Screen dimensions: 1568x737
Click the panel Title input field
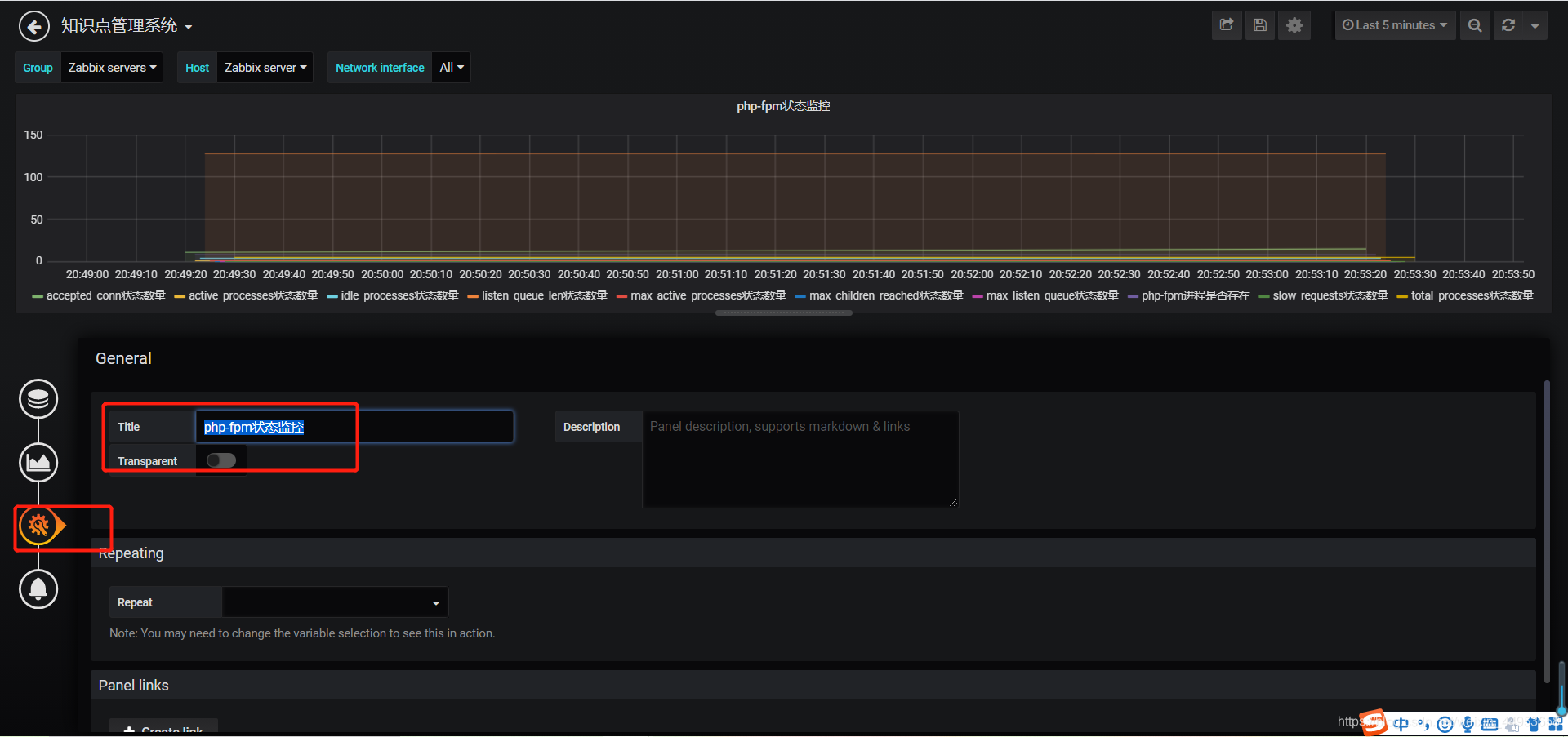point(354,427)
